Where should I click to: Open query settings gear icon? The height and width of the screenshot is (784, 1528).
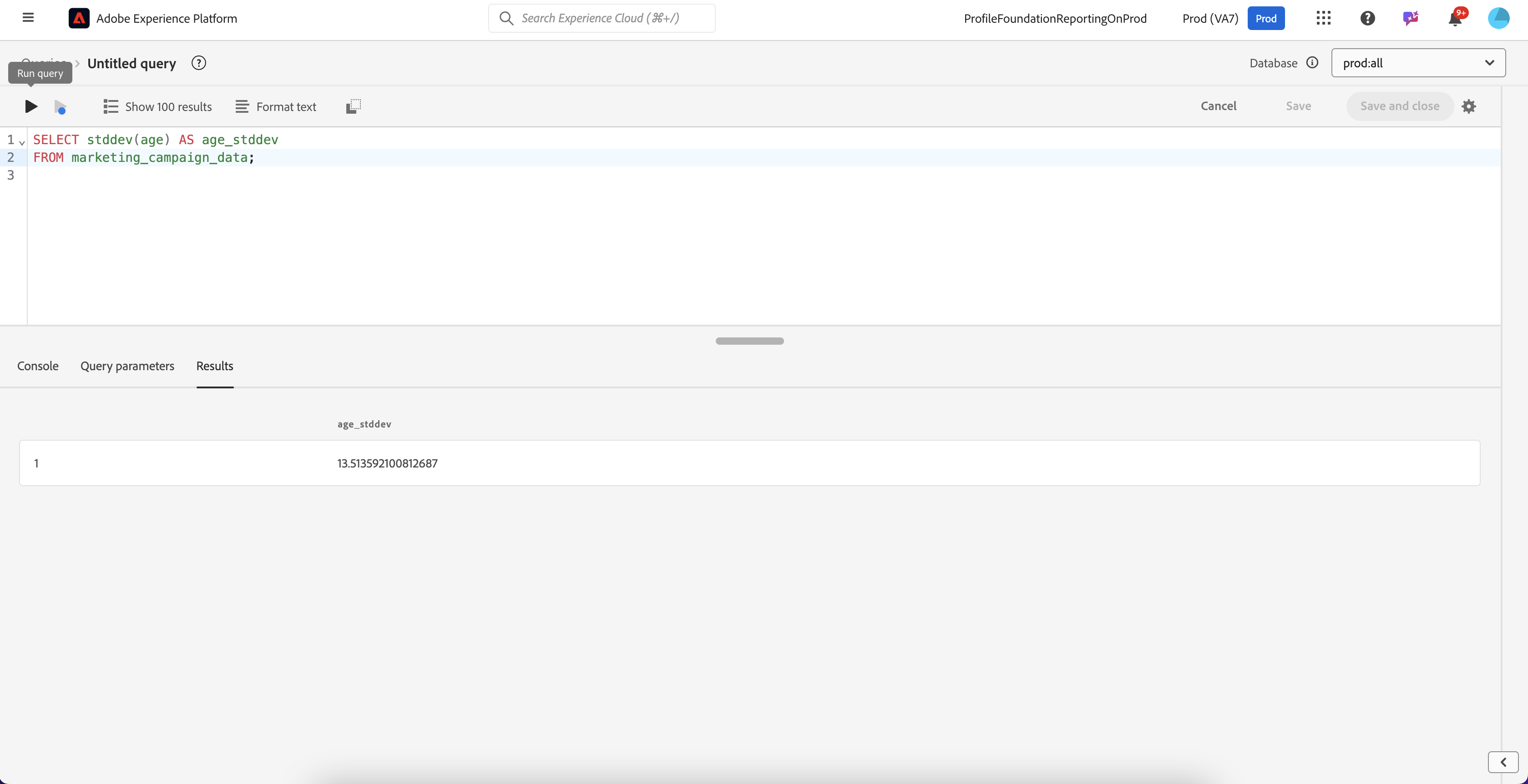coord(1469,107)
